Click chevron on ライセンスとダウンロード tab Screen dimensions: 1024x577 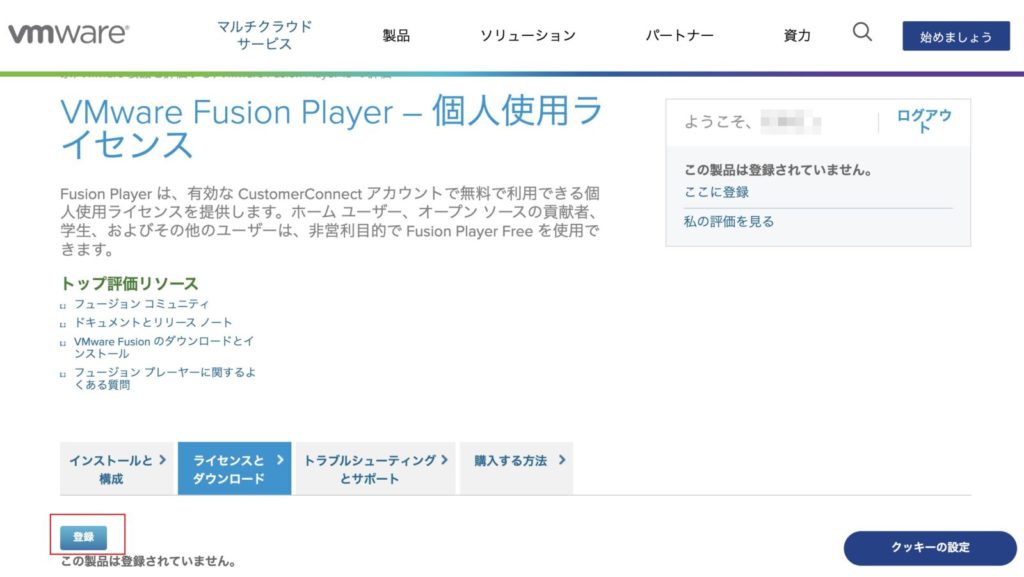point(280,460)
